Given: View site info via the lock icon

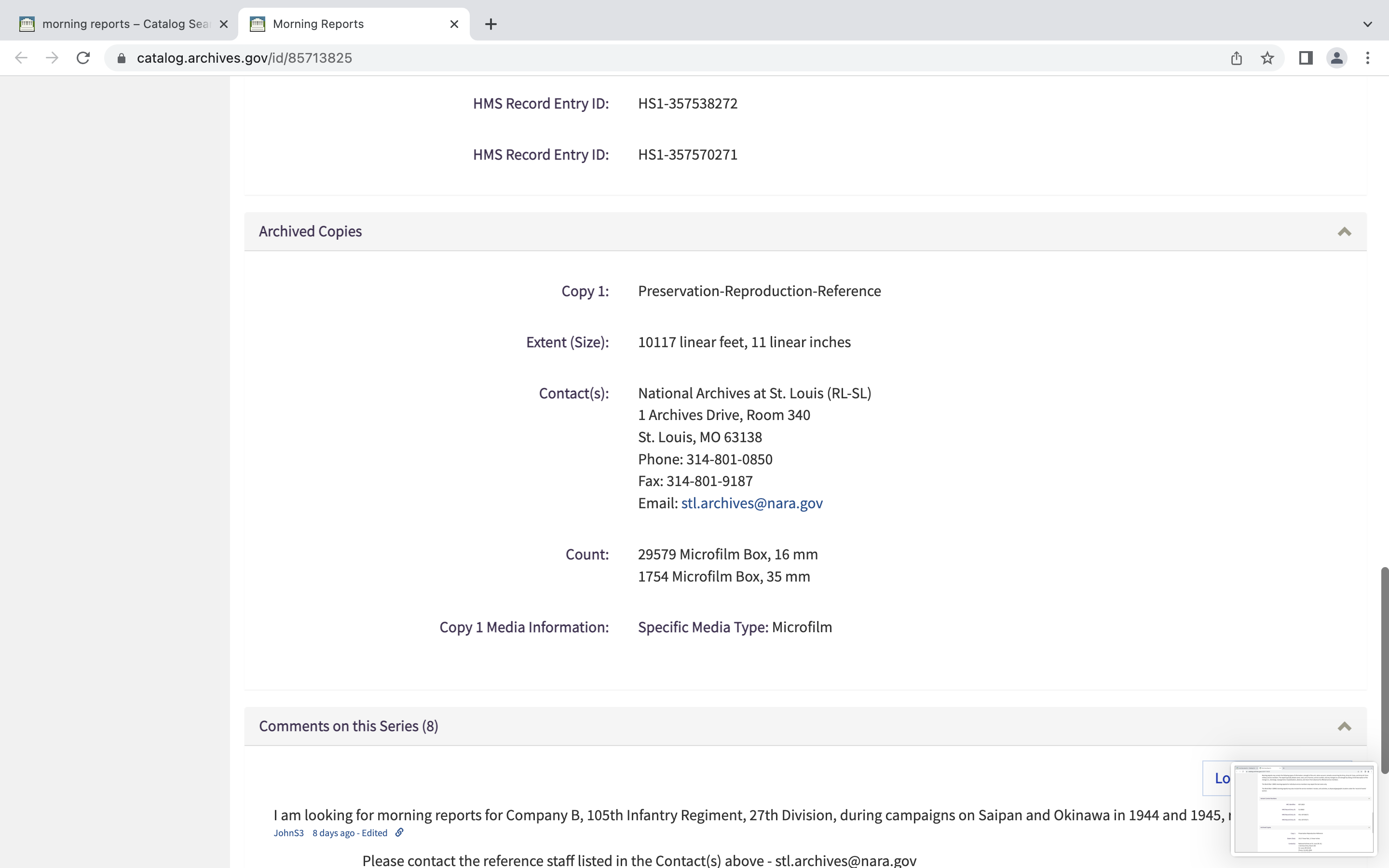Looking at the screenshot, I should (121, 58).
